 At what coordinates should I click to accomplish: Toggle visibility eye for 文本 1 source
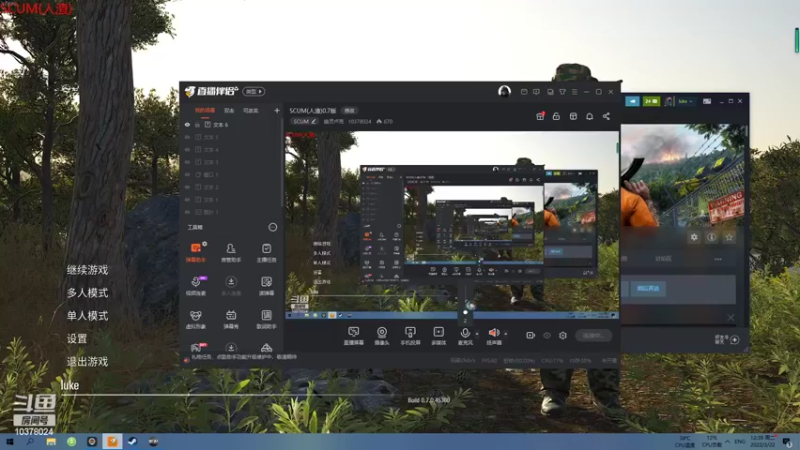(x=187, y=199)
